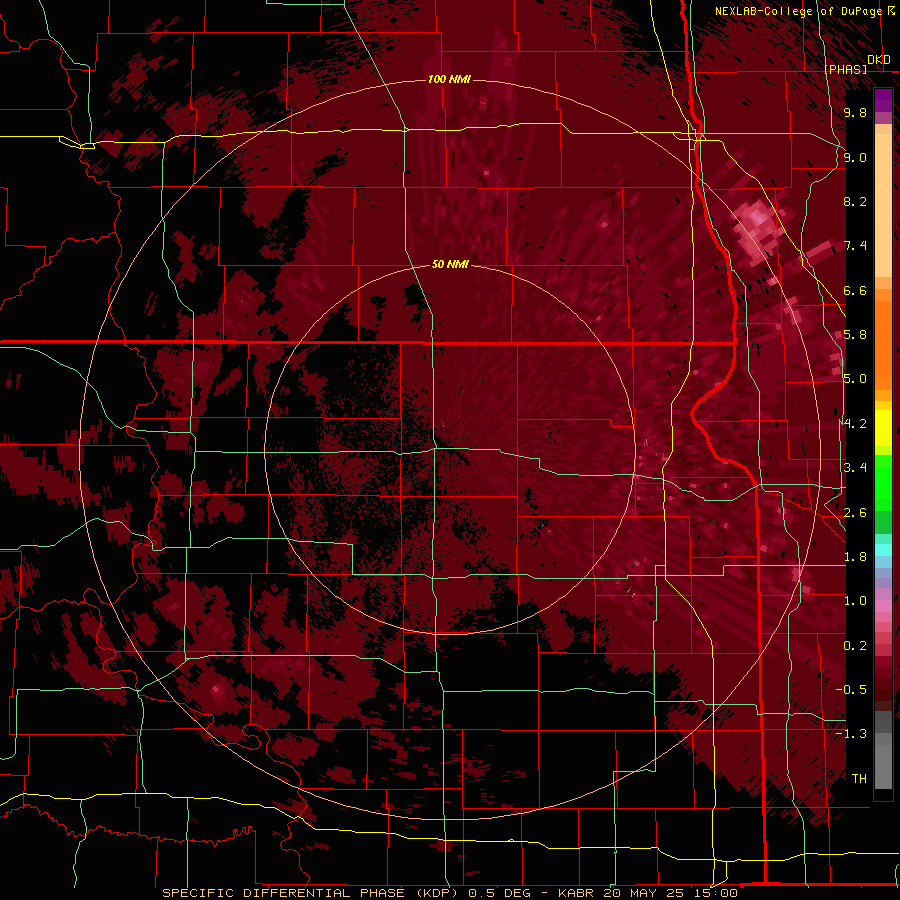Click the -1.3 value on the color scale
The height and width of the screenshot is (900, 900).
(851, 734)
